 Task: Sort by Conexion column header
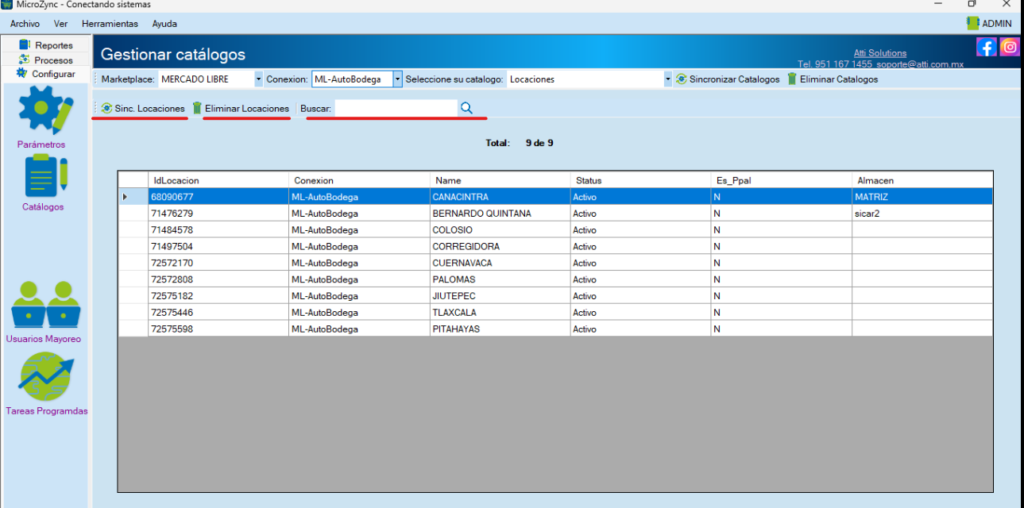coord(359,180)
